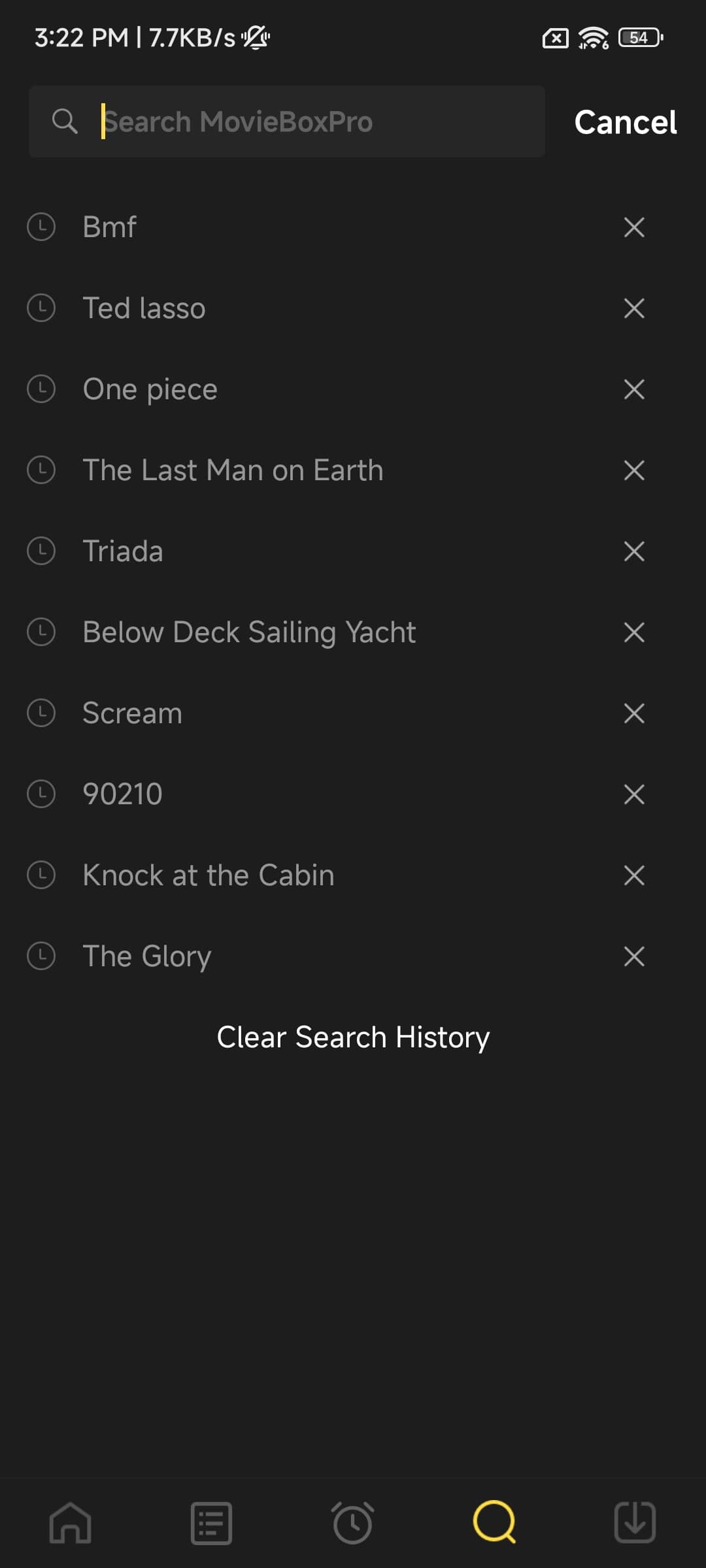Choose 'Below Deck Sailing Yacht' from history
This screenshot has width=706, height=1568.
249,632
